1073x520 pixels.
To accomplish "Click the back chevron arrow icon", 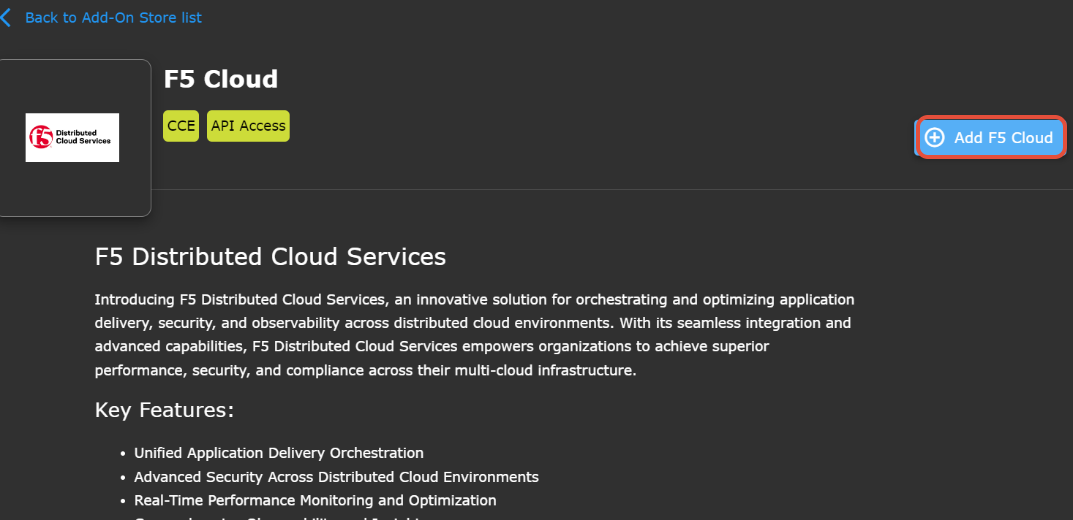I will pos(7,17).
